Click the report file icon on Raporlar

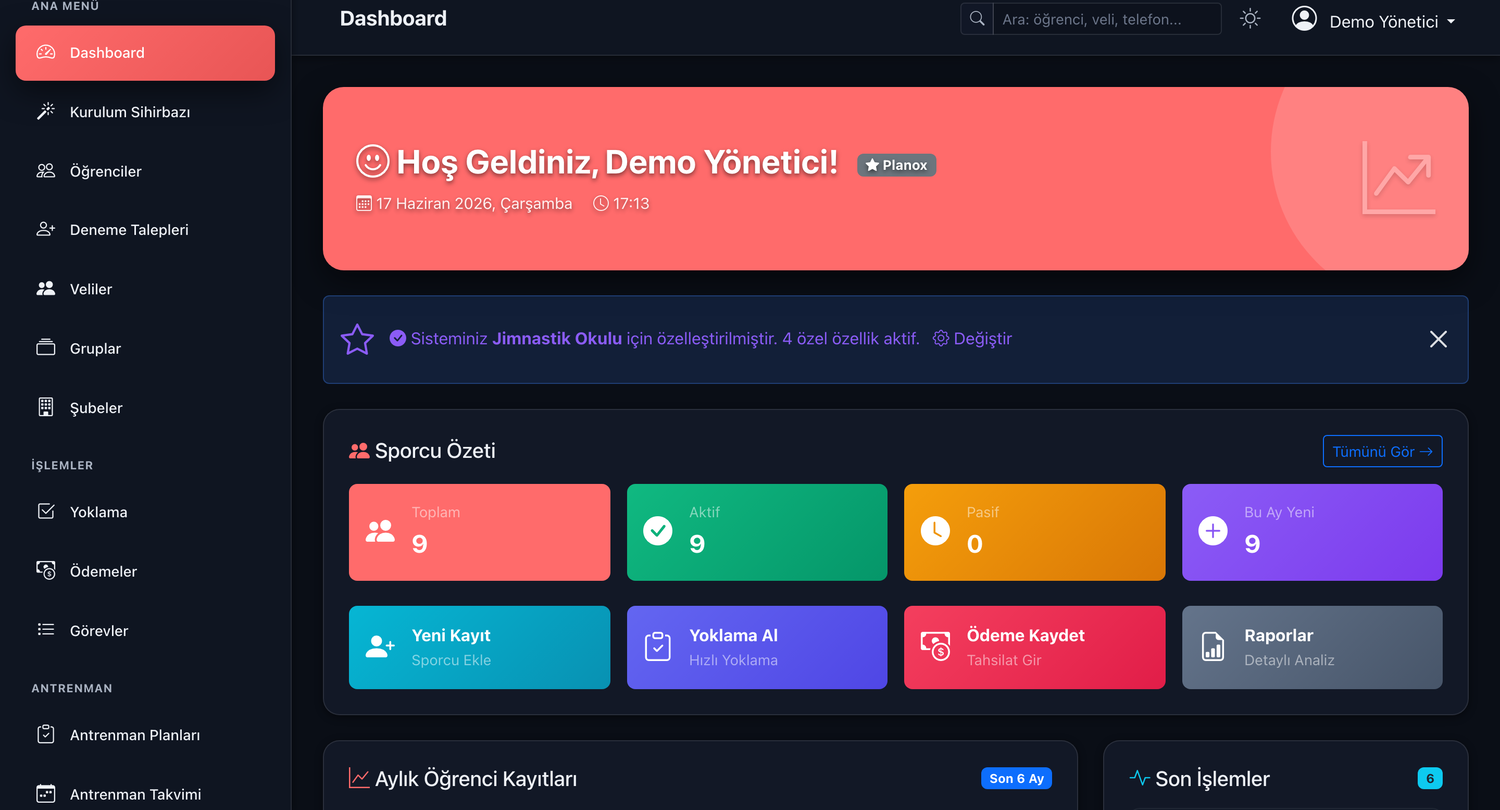pyautogui.click(x=1213, y=646)
